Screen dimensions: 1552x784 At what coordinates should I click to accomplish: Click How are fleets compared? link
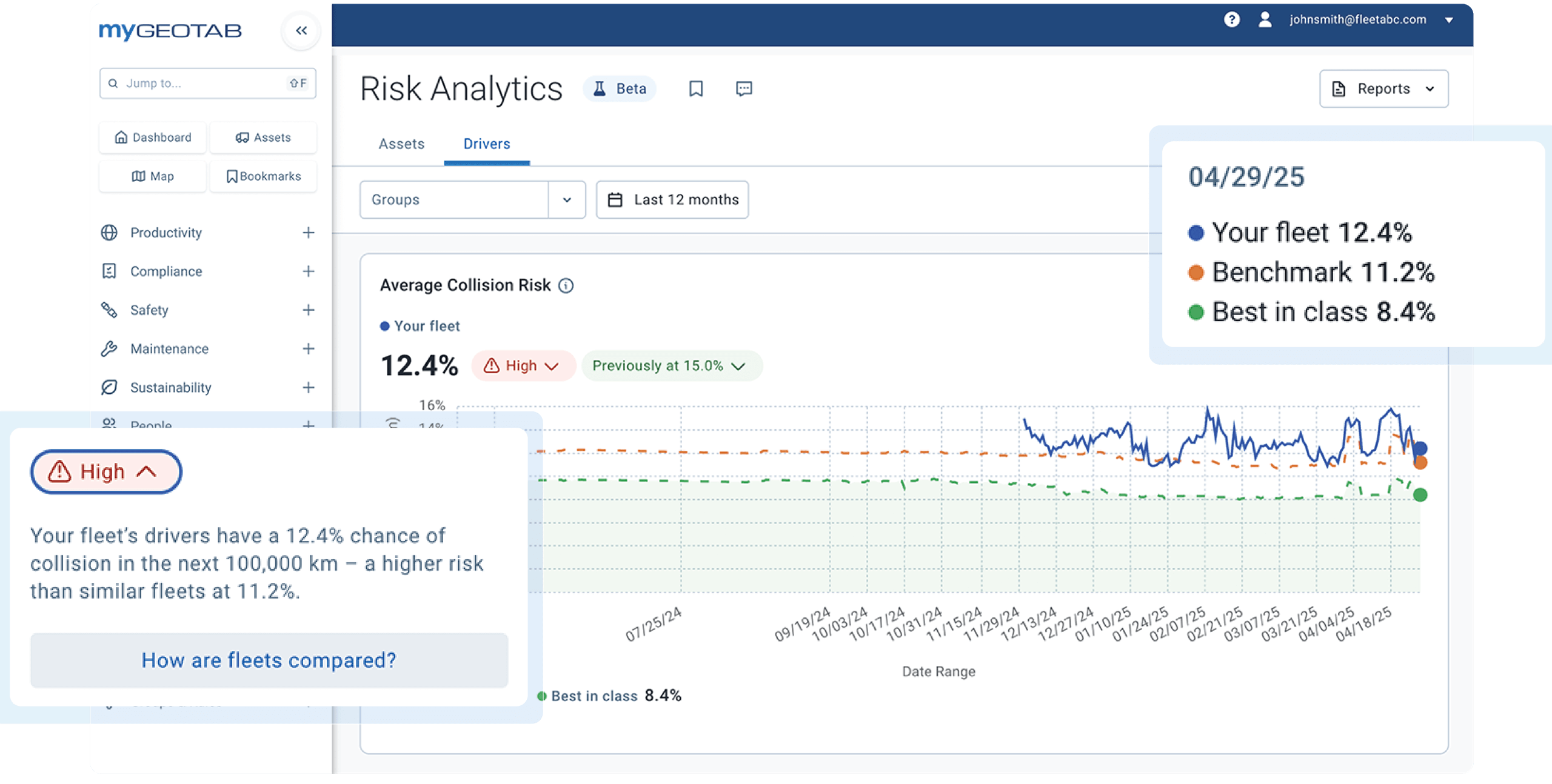pyautogui.click(x=269, y=660)
